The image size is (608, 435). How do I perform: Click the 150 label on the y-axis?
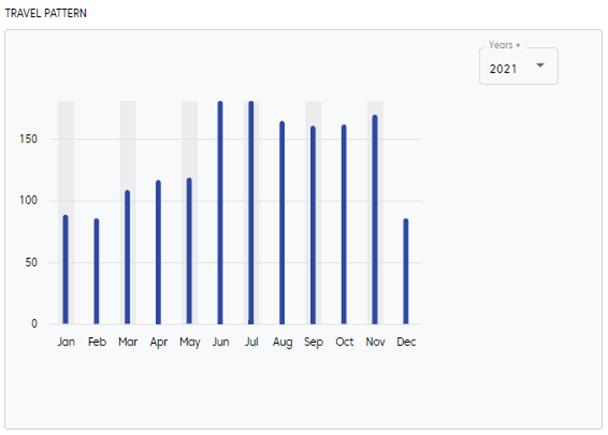(x=28, y=139)
